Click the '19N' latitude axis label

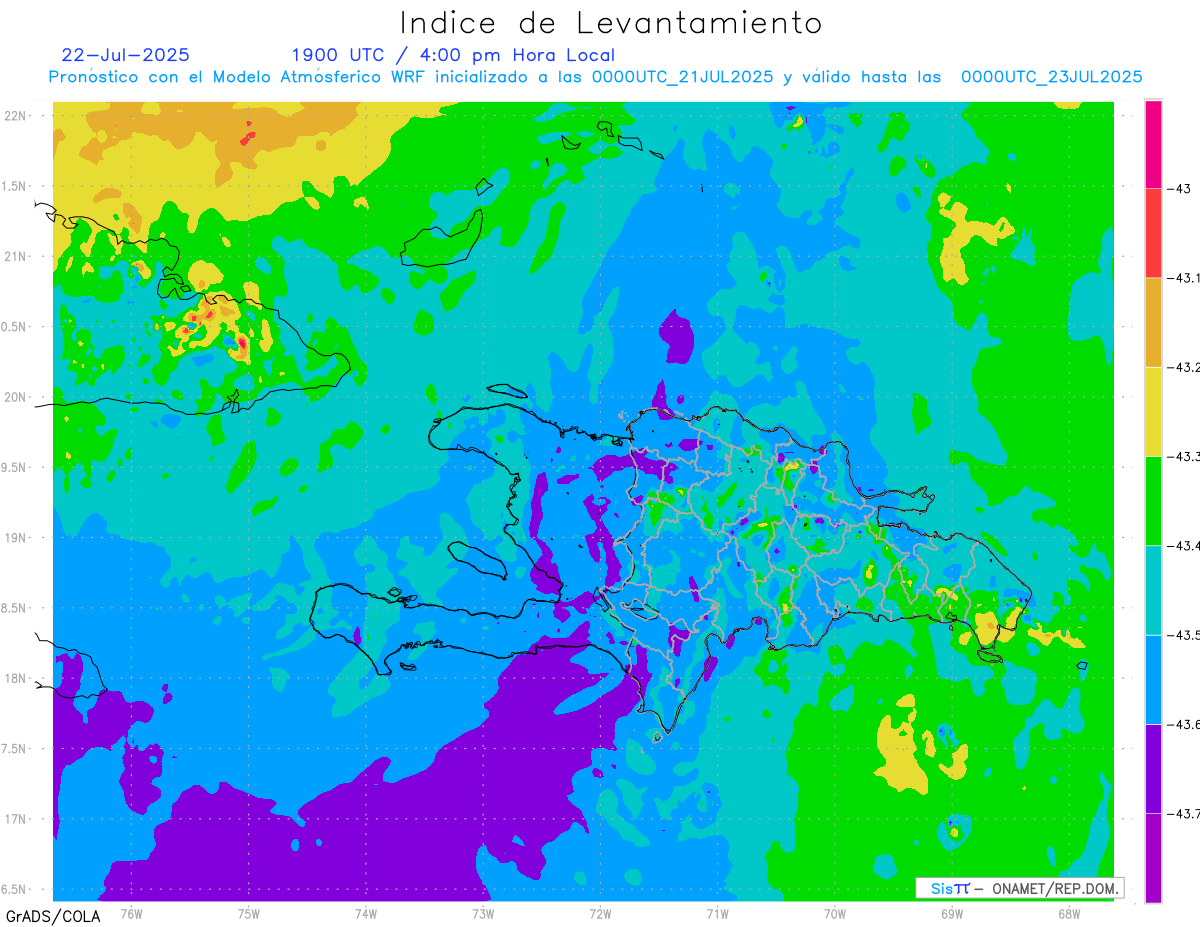click(15, 537)
